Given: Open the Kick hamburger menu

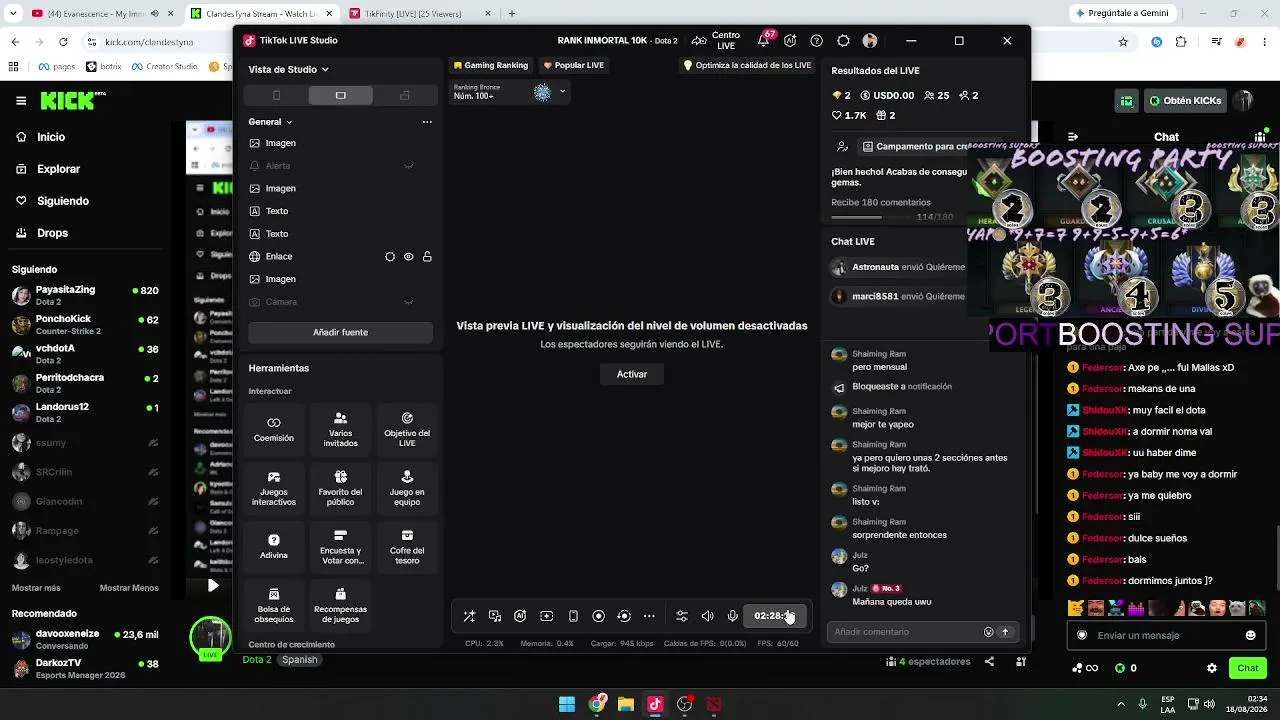Looking at the screenshot, I should click(21, 101).
